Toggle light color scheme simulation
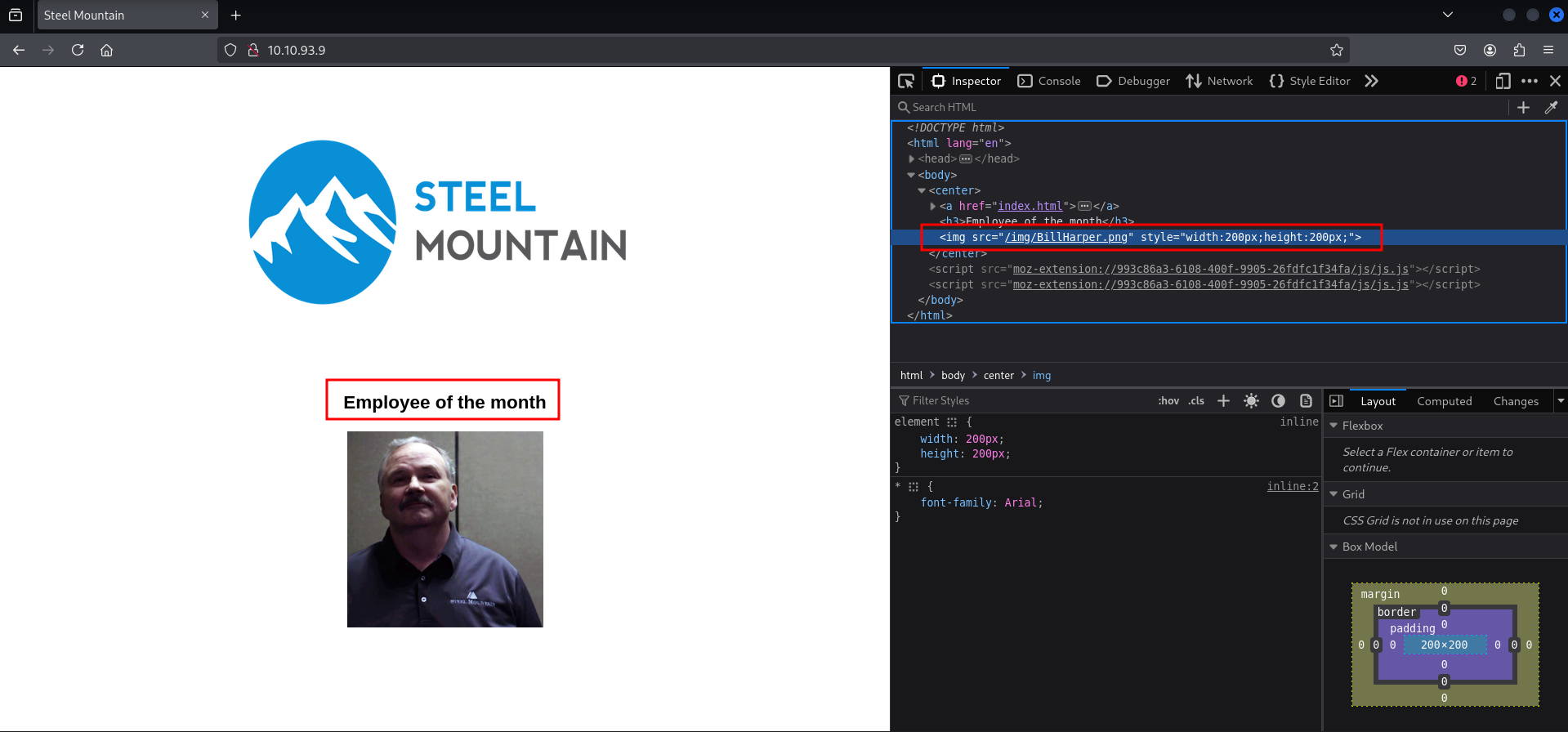The width and height of the screenshot is (1568, 732). (1251, 400)
